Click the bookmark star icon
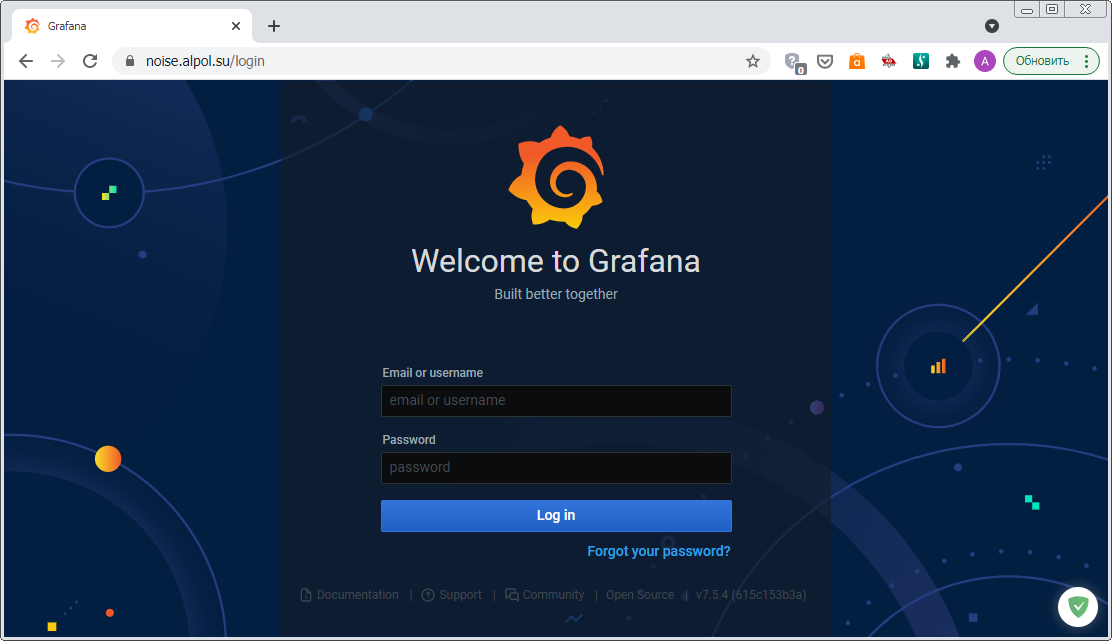This screenshot has height=641, width=1112. (x=753, y=61)
